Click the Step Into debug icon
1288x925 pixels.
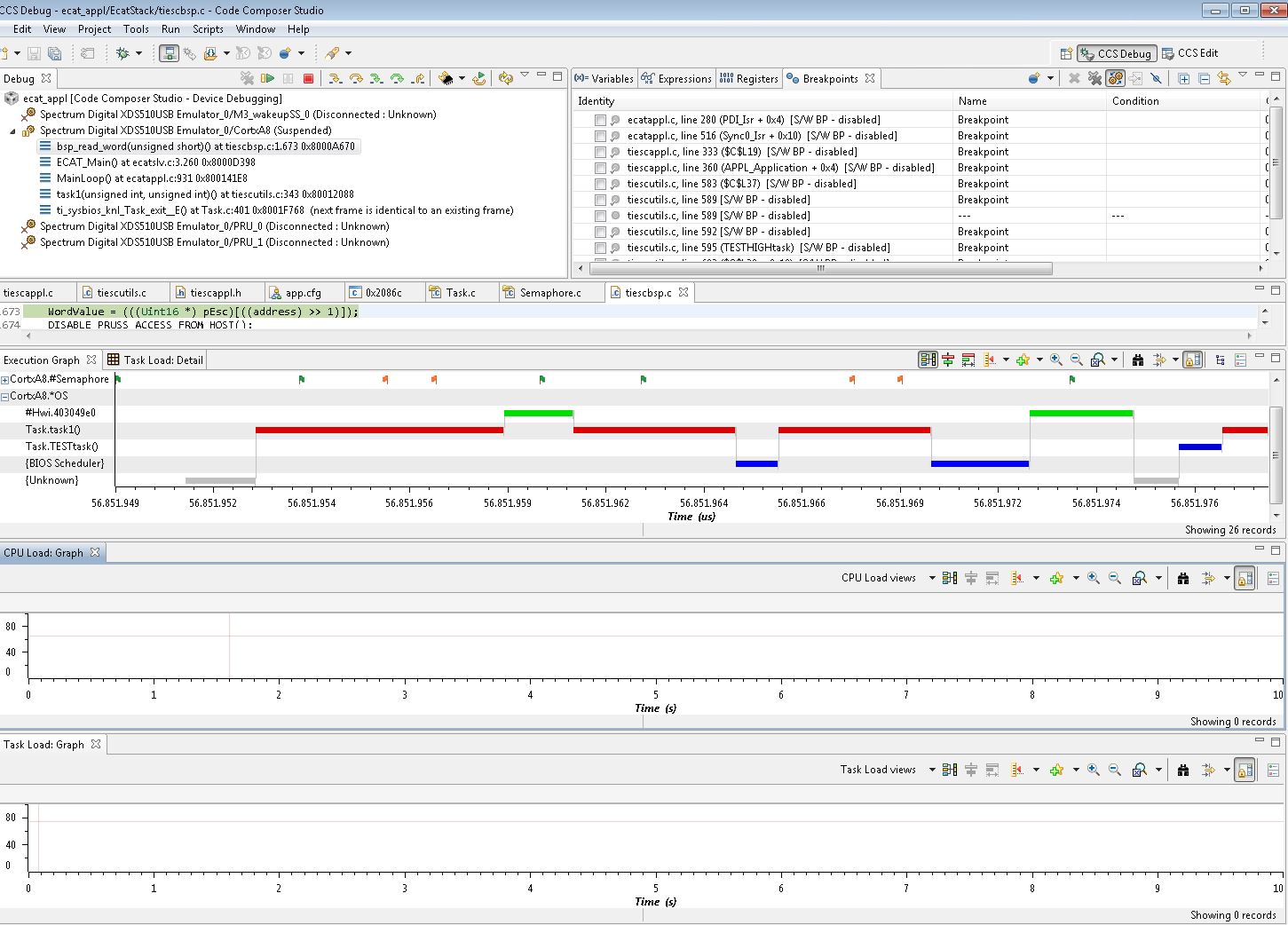[x=335, y=79]
